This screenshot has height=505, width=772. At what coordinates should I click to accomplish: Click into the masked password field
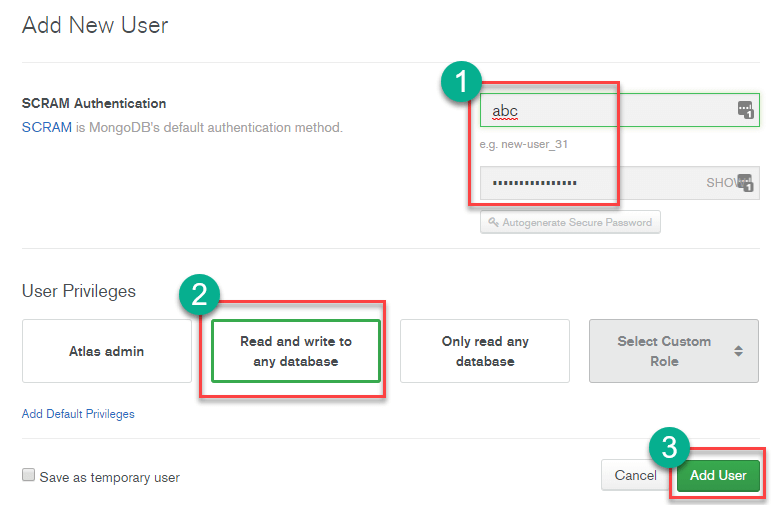point(590,183)
